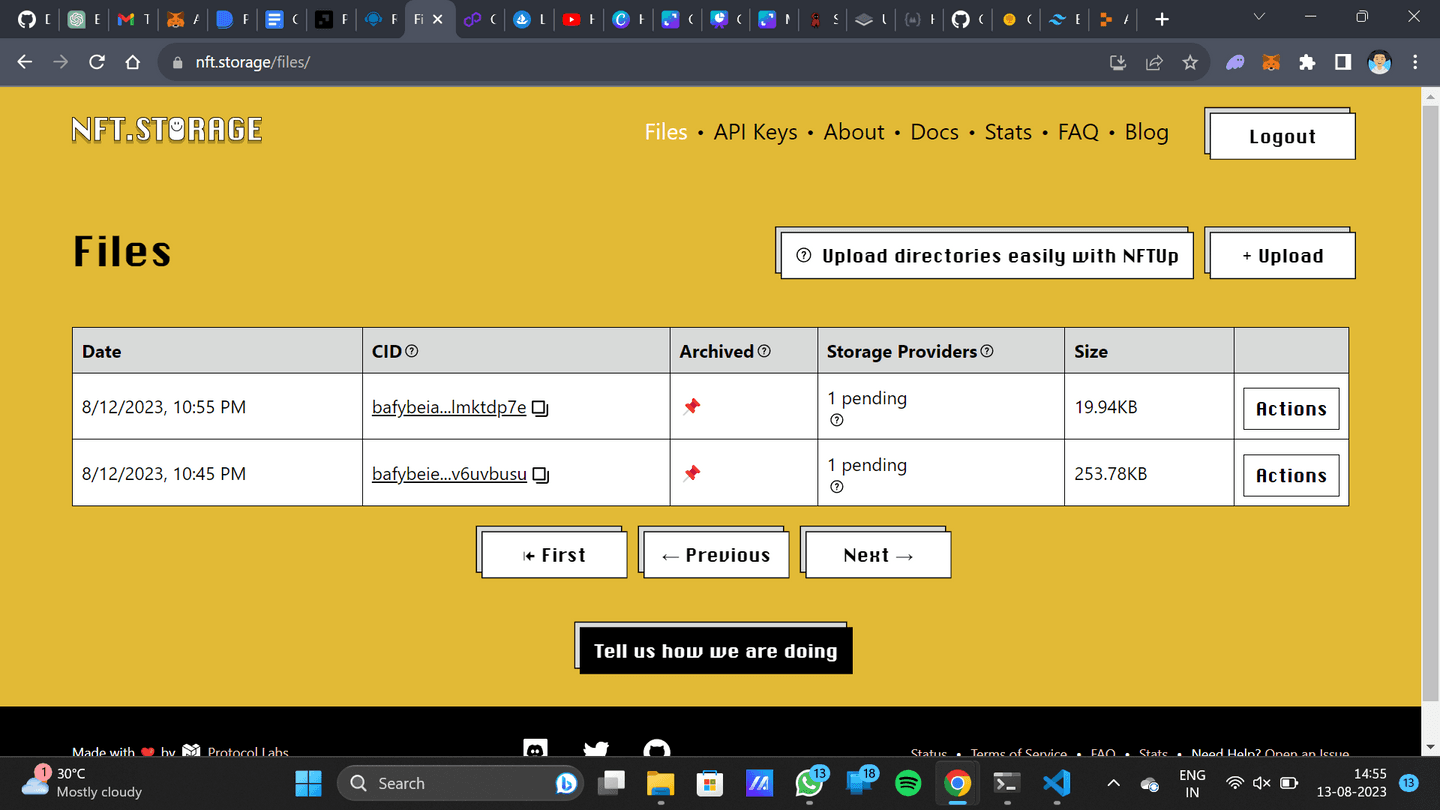1440x810 pixels.
Task: Open a new browser tab with plus
Action: tap(1161, 19)
